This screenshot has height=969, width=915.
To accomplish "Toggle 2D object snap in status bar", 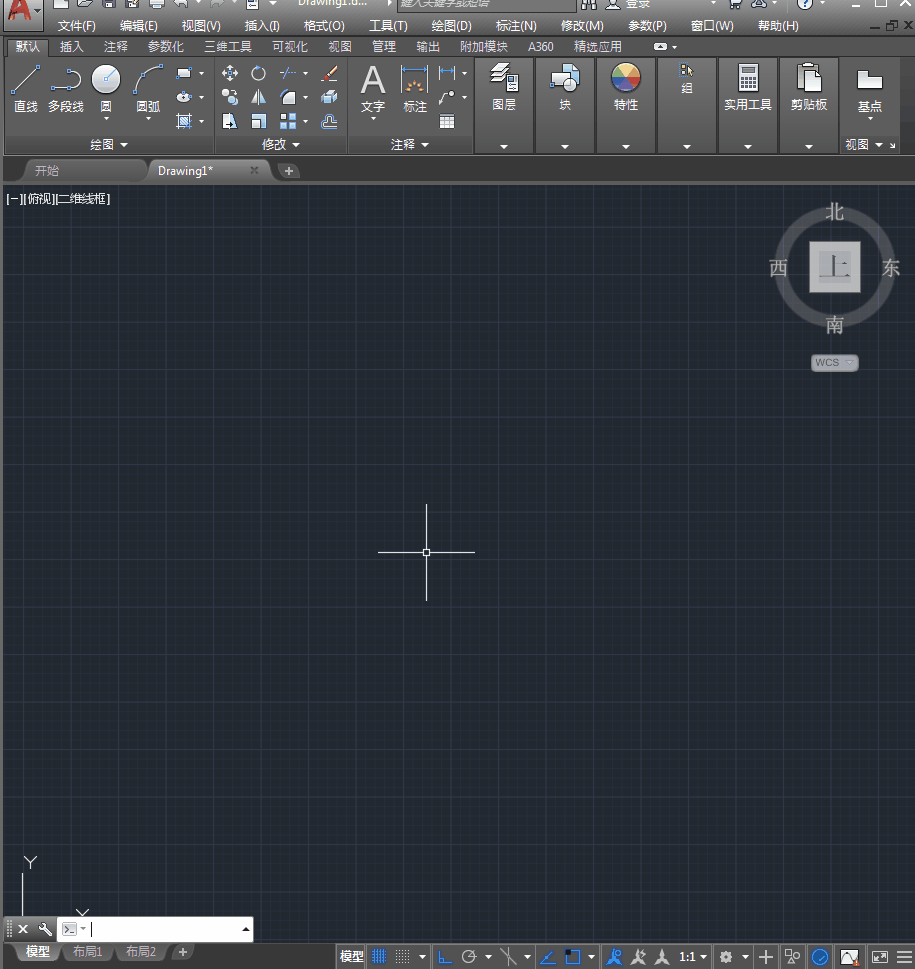I will pos(573,957).
